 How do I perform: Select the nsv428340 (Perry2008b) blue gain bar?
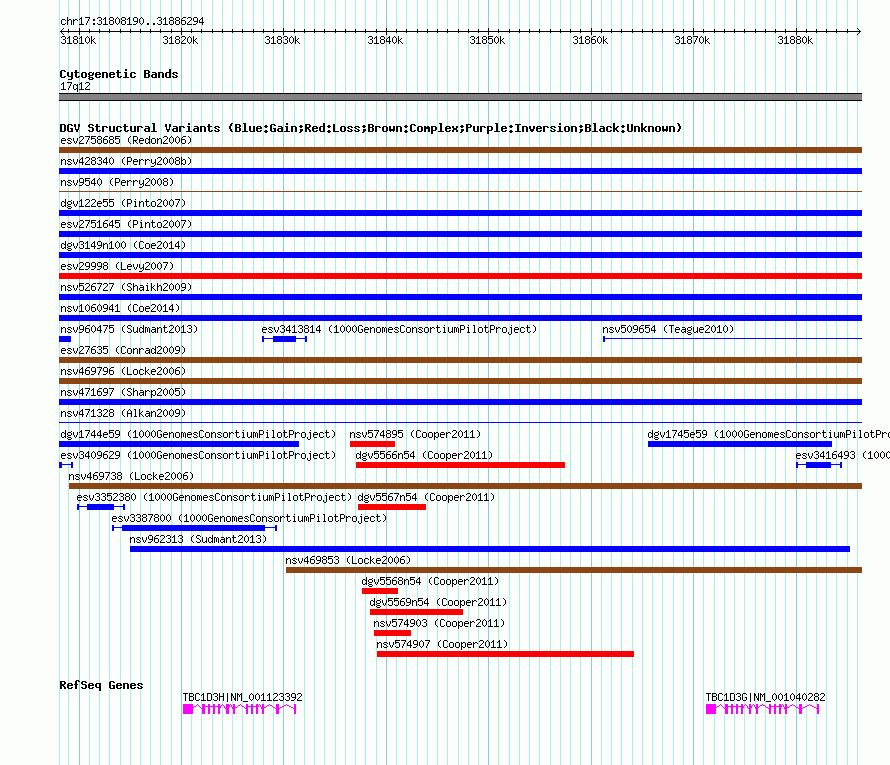[460, 171]
